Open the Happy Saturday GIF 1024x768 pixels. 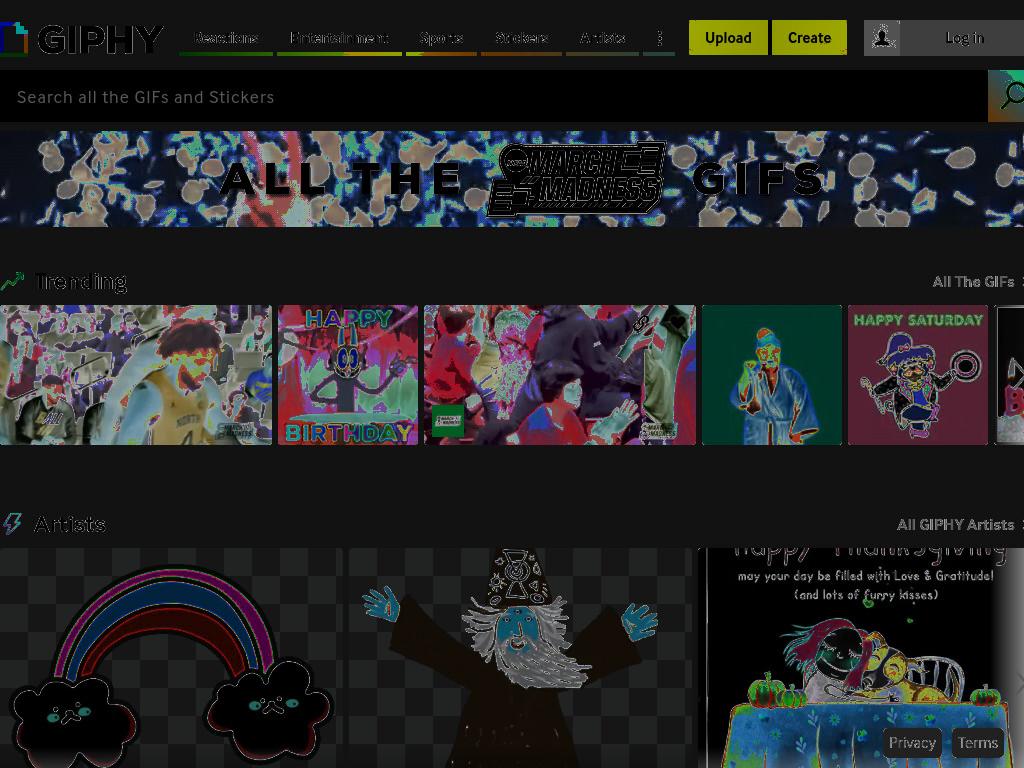tap(918, 375)
